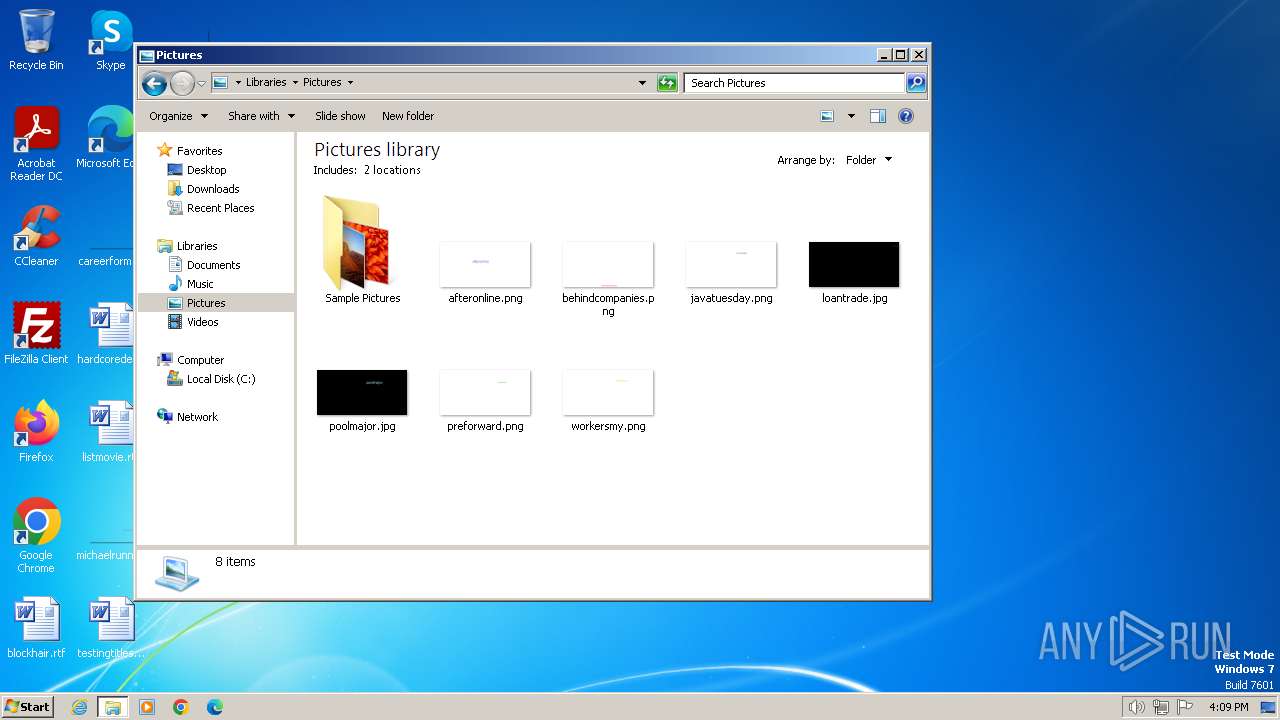
Task: Open Local Disk (C:)
Action: click(x=220, y=379)
